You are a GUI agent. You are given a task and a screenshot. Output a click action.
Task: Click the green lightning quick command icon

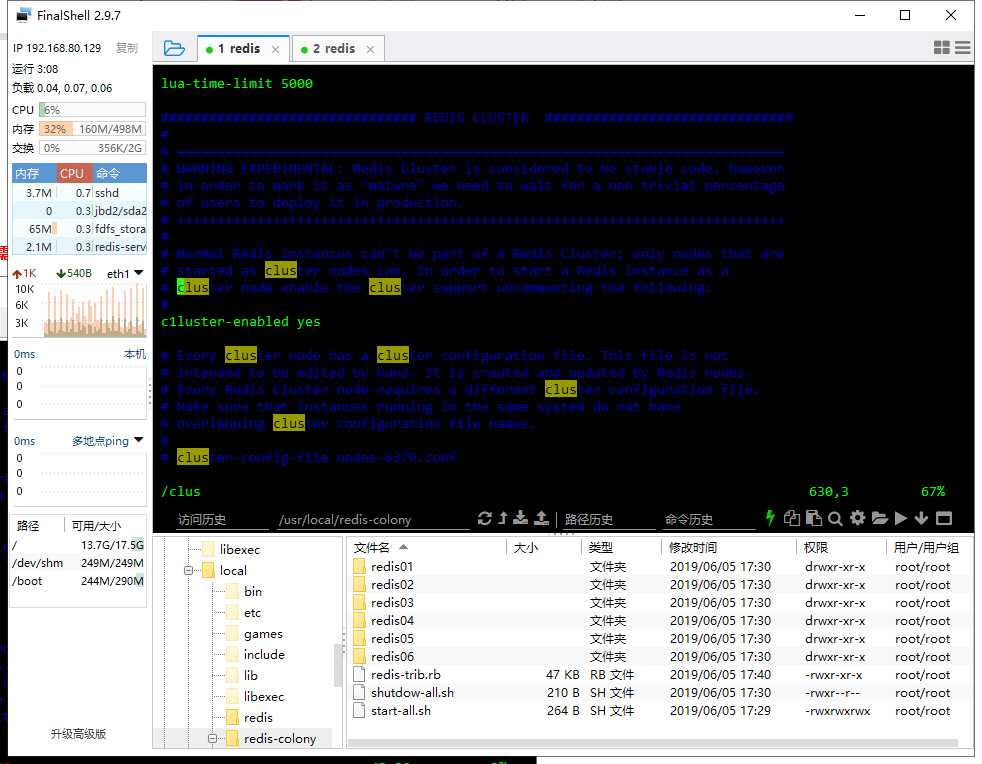pos(770,518)
